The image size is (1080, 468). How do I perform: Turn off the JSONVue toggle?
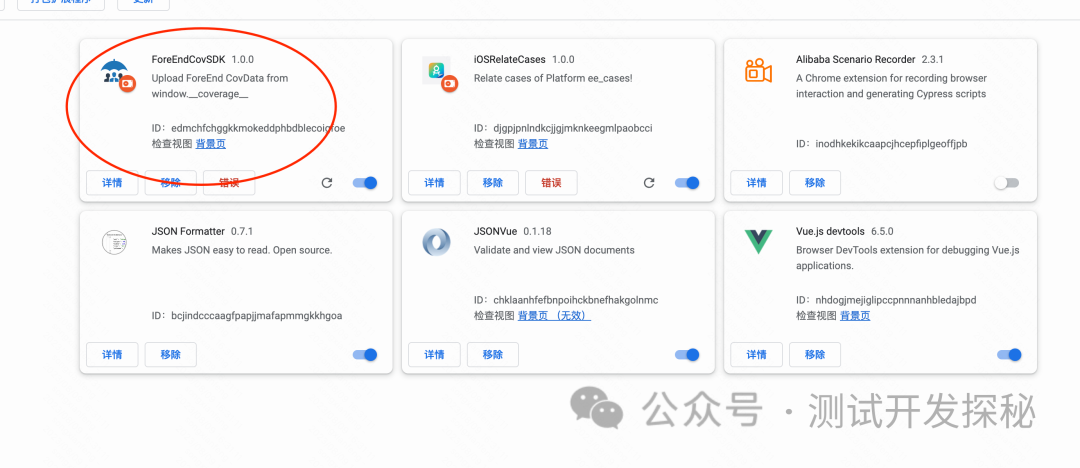(687, 354)
